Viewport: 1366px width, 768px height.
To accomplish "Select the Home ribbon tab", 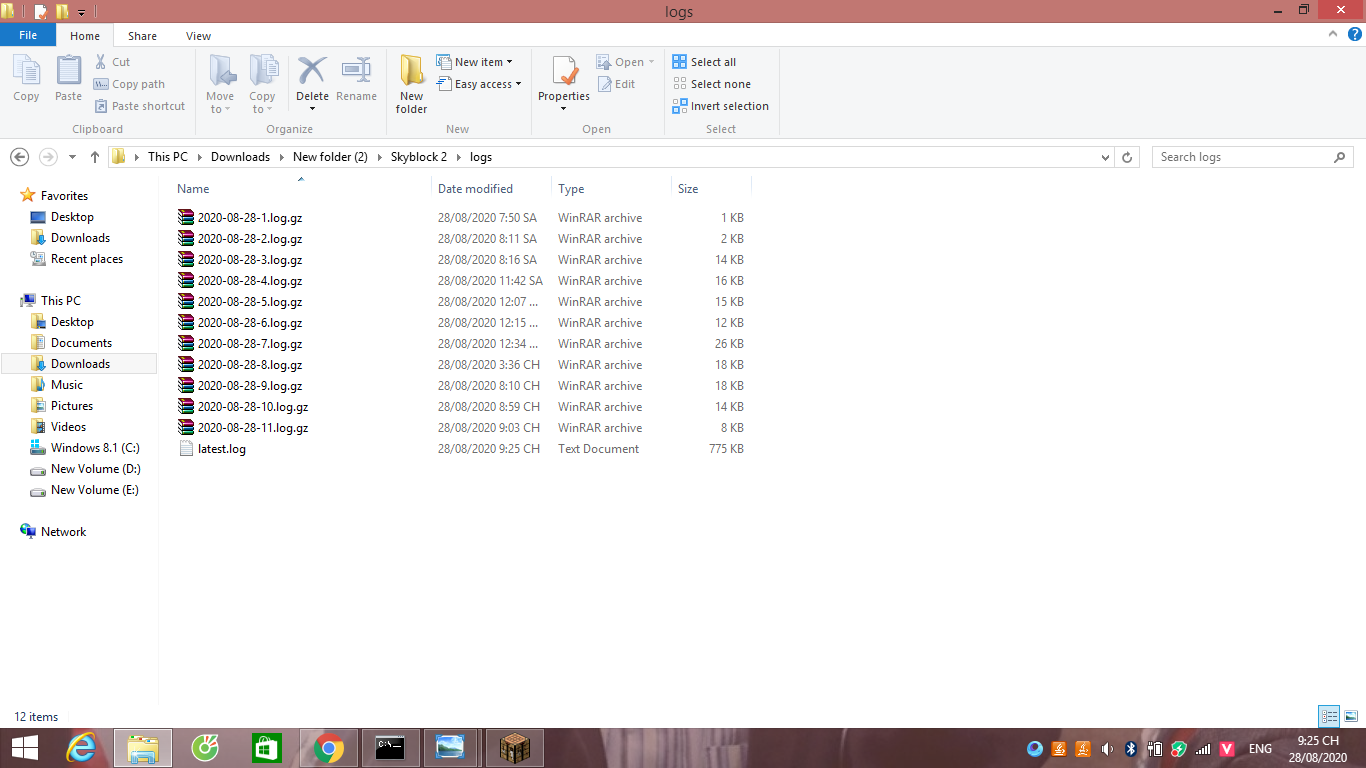I will pyautogui.click(x=85, y=36).
